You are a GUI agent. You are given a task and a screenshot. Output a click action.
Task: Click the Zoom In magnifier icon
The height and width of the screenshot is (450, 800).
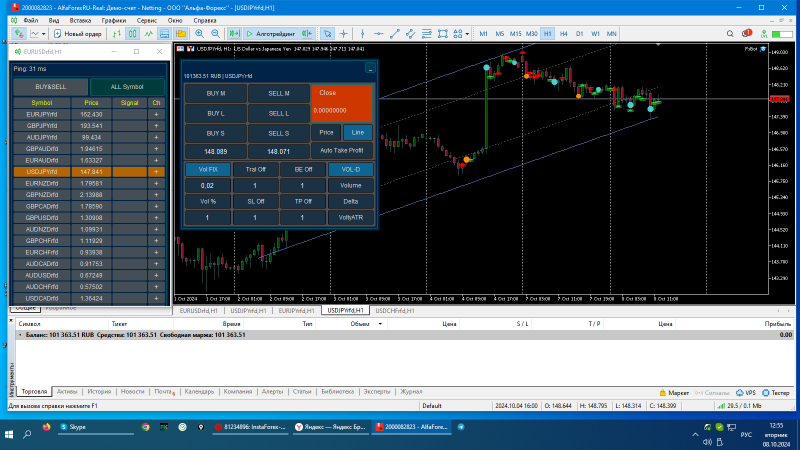pos(199,34)
